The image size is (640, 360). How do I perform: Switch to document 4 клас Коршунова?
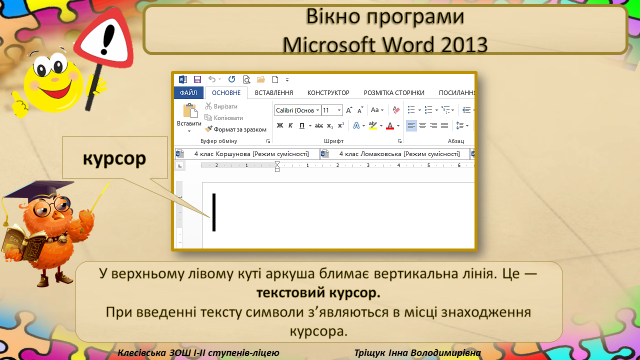[247, 154]
